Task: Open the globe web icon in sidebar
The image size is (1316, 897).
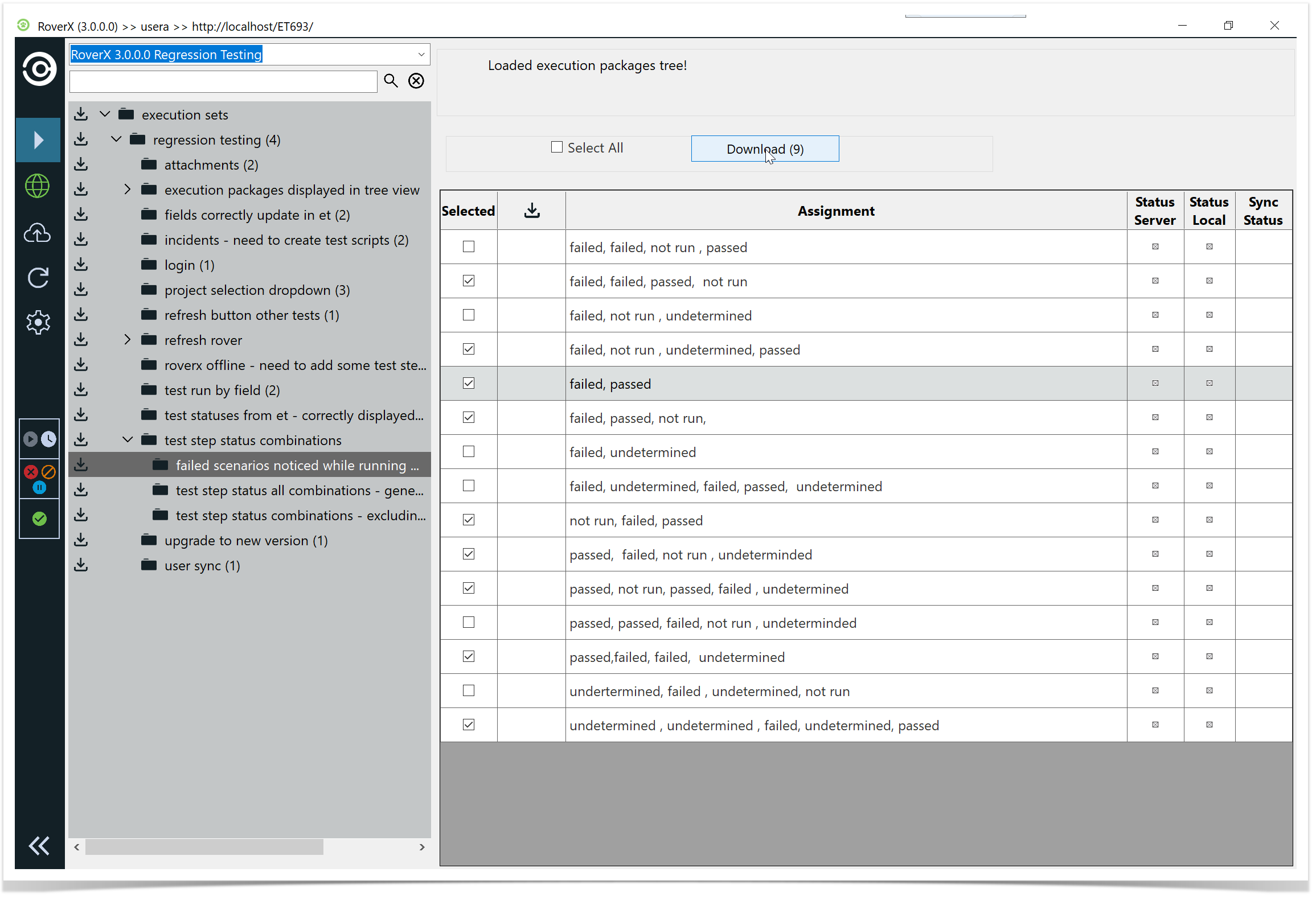Action: [x=38, y=186]
